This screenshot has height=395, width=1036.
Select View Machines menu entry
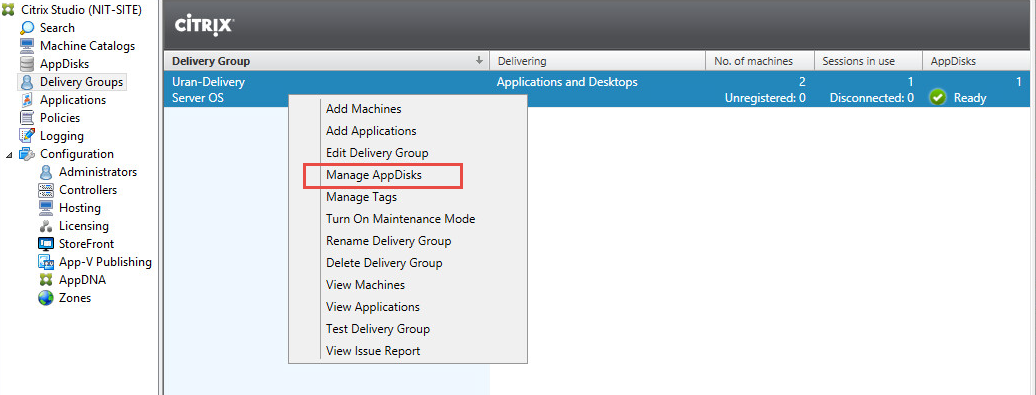pos(365,285)
